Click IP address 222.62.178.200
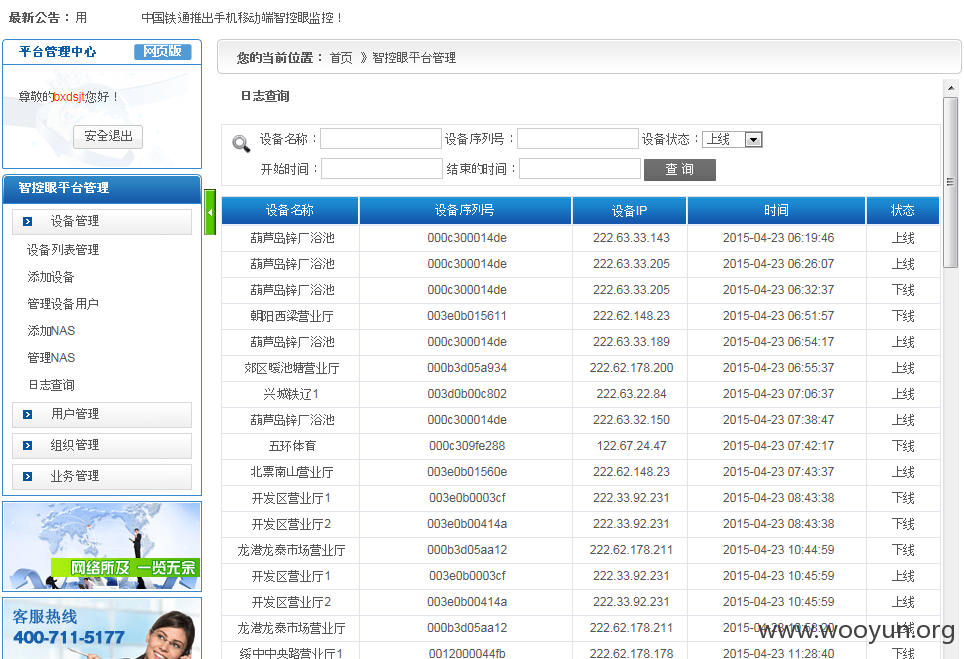Screen dimensions: 964x659 click(631, 368)
